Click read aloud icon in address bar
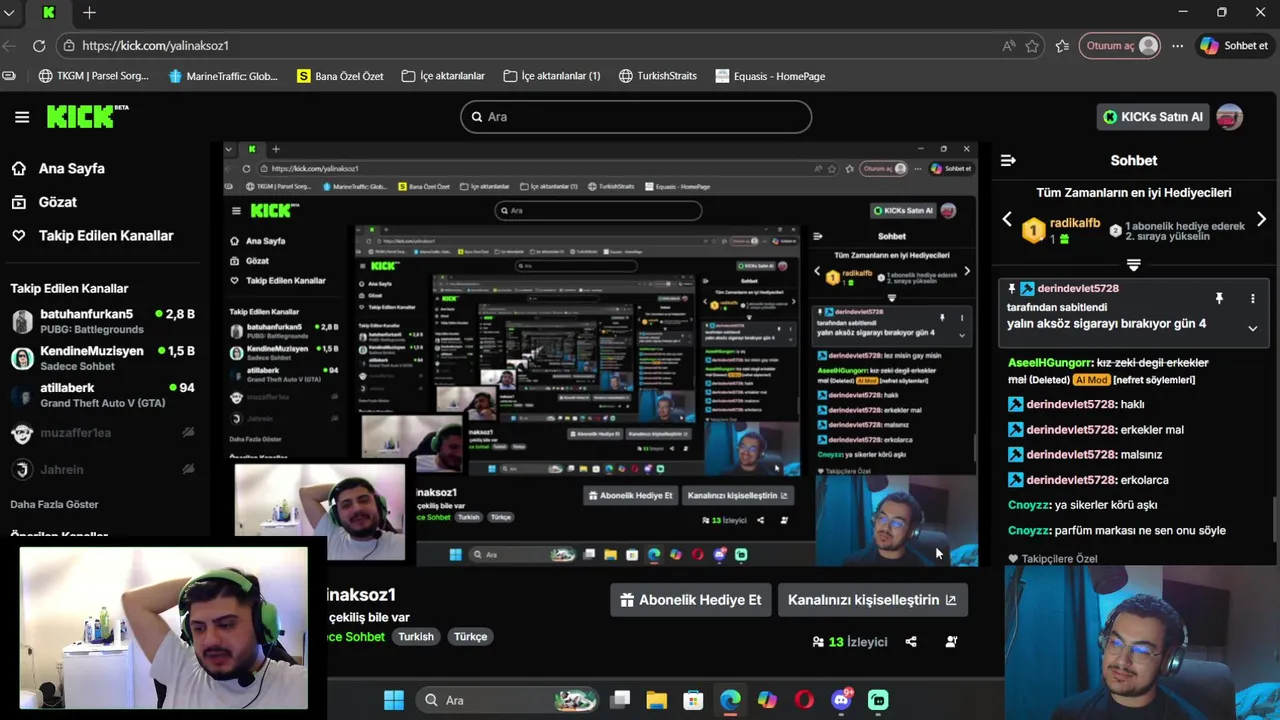1280x720 pixels. coord(1008,46)
